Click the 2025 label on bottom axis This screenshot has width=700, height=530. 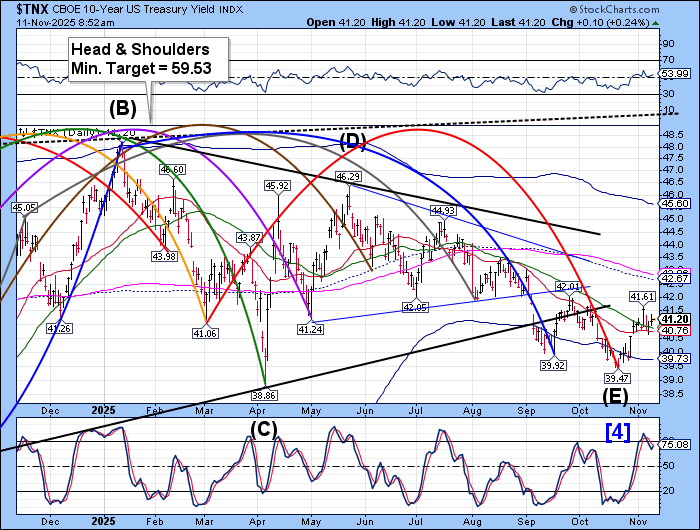pyautogui.click(x=102, y=521)
